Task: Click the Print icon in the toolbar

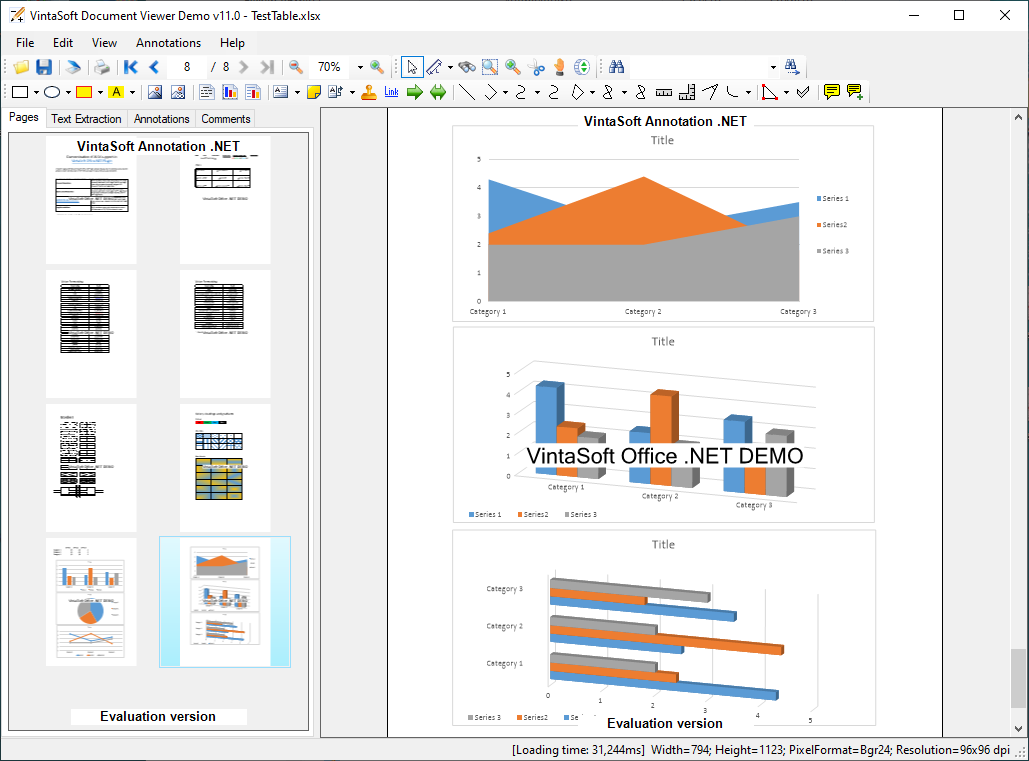Action: tap(101, 67)
